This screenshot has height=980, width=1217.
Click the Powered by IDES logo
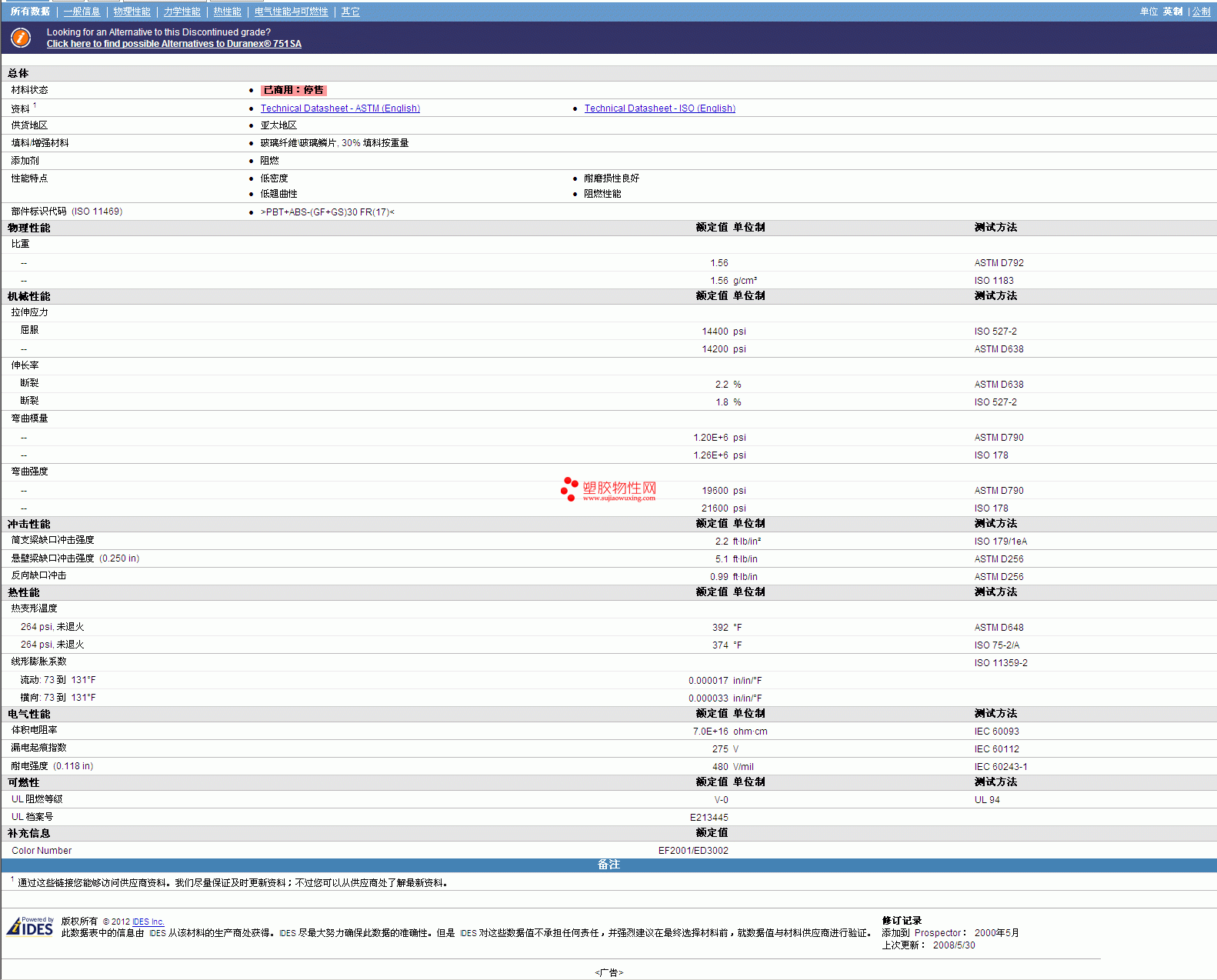tap(31, 926)
